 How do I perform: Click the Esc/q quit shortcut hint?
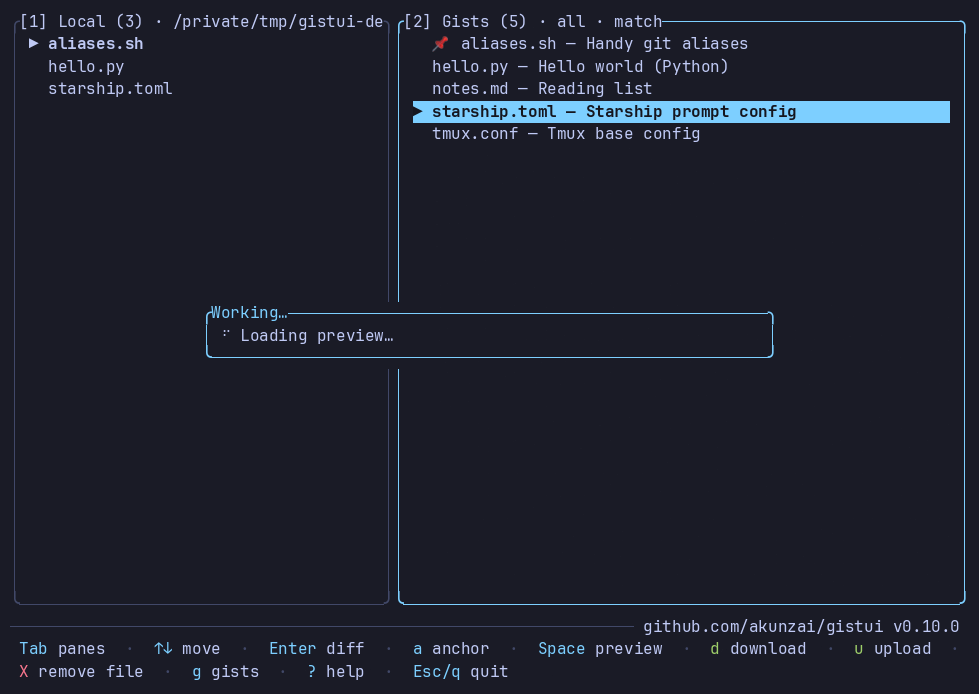point(461,672)
